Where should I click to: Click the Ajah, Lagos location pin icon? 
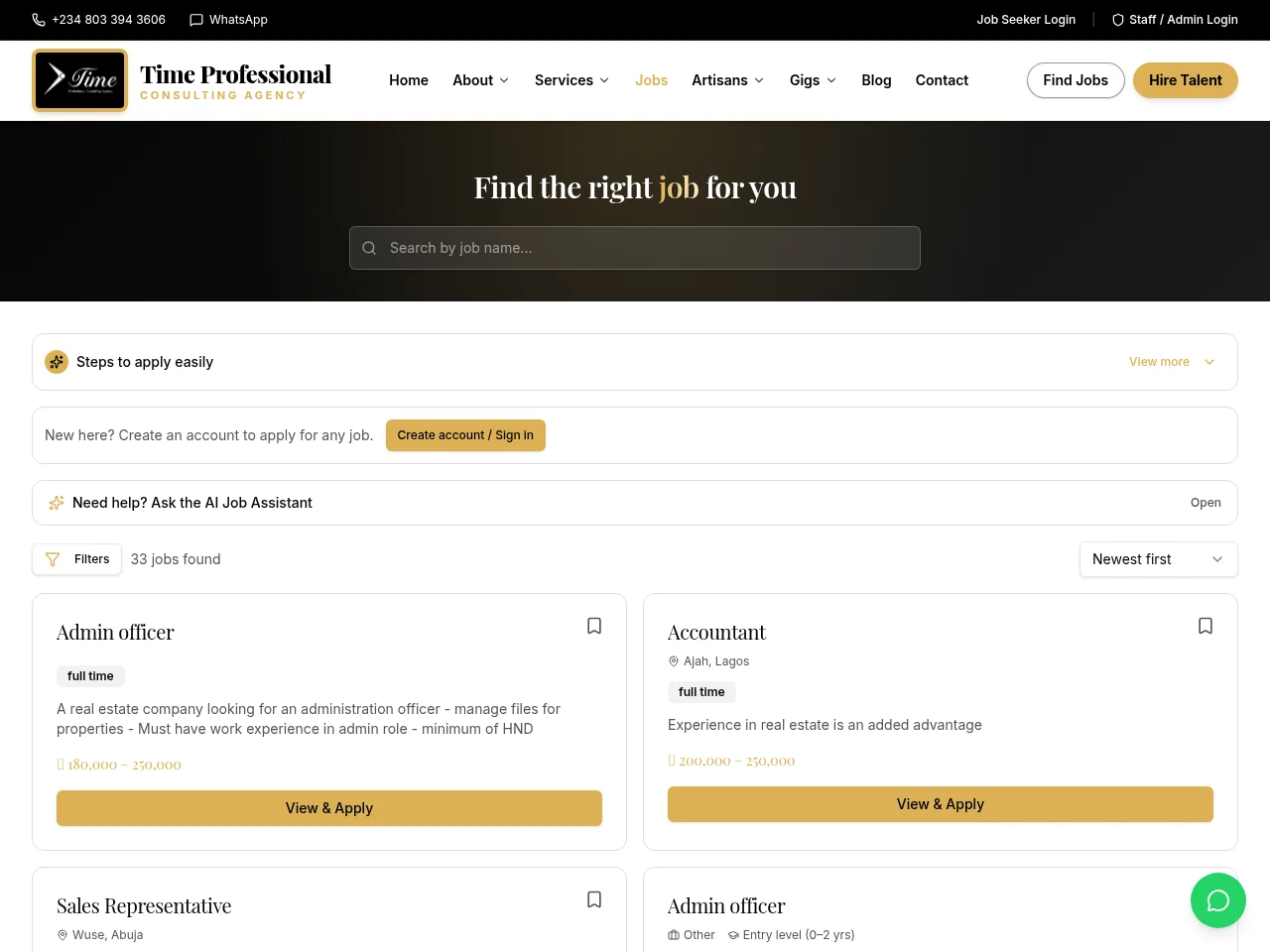tap(674, 661)
